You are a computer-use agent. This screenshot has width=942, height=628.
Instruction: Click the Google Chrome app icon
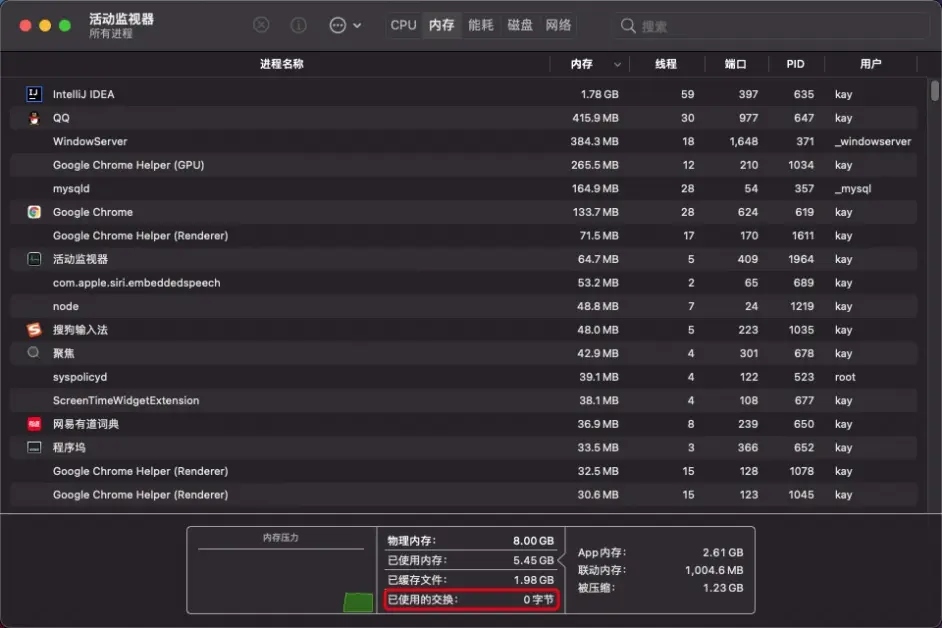click(x=34, y=212)
